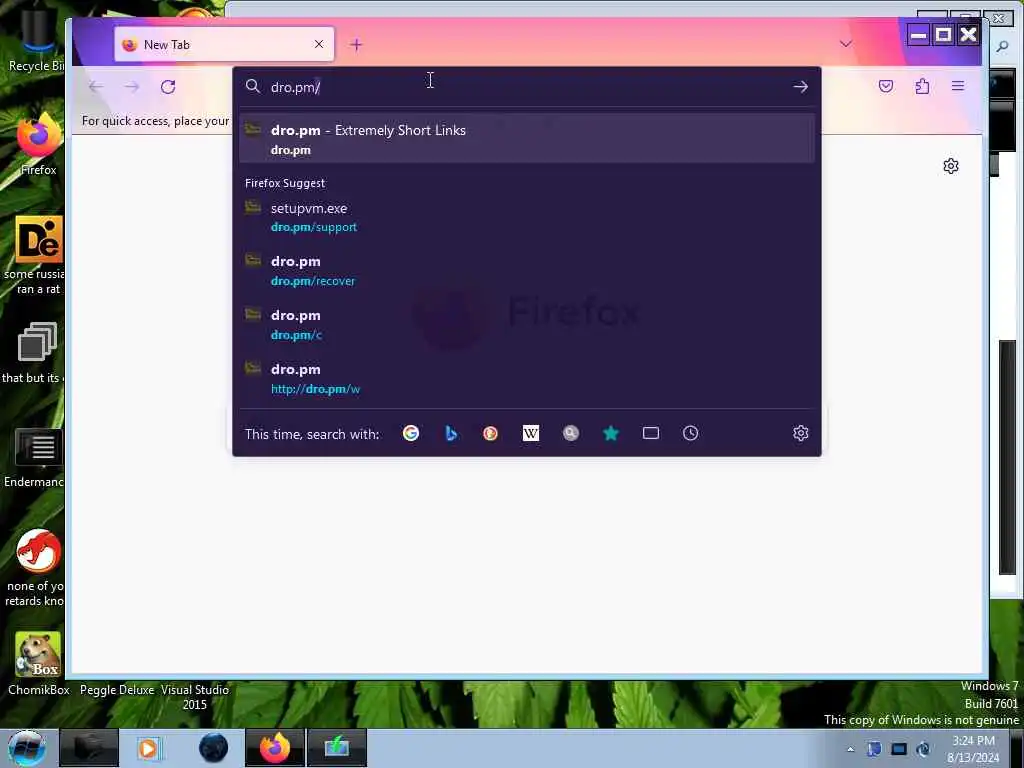Click the Go arrow in address bar

801,87
